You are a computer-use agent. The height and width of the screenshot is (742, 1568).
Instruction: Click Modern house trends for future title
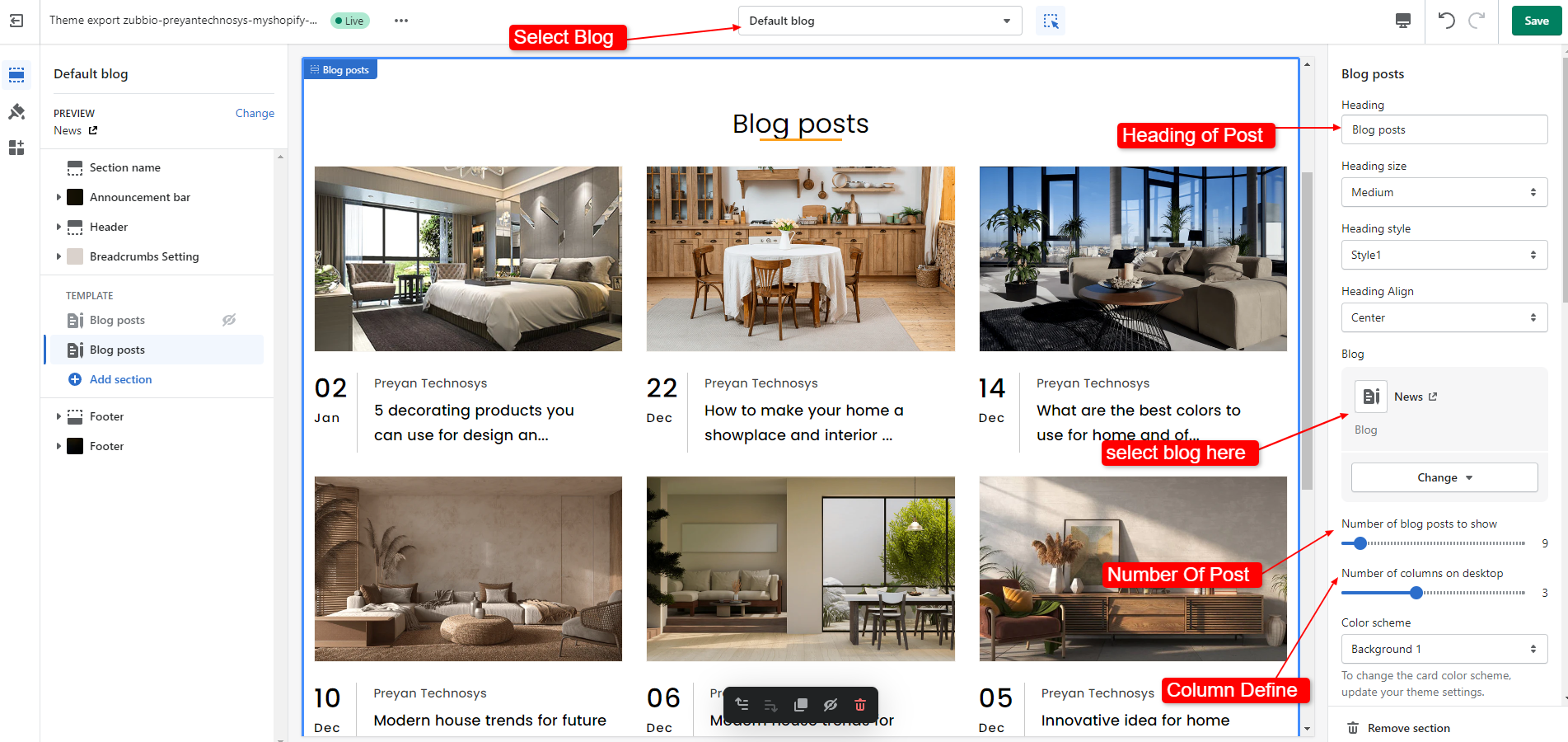[489, 720]
